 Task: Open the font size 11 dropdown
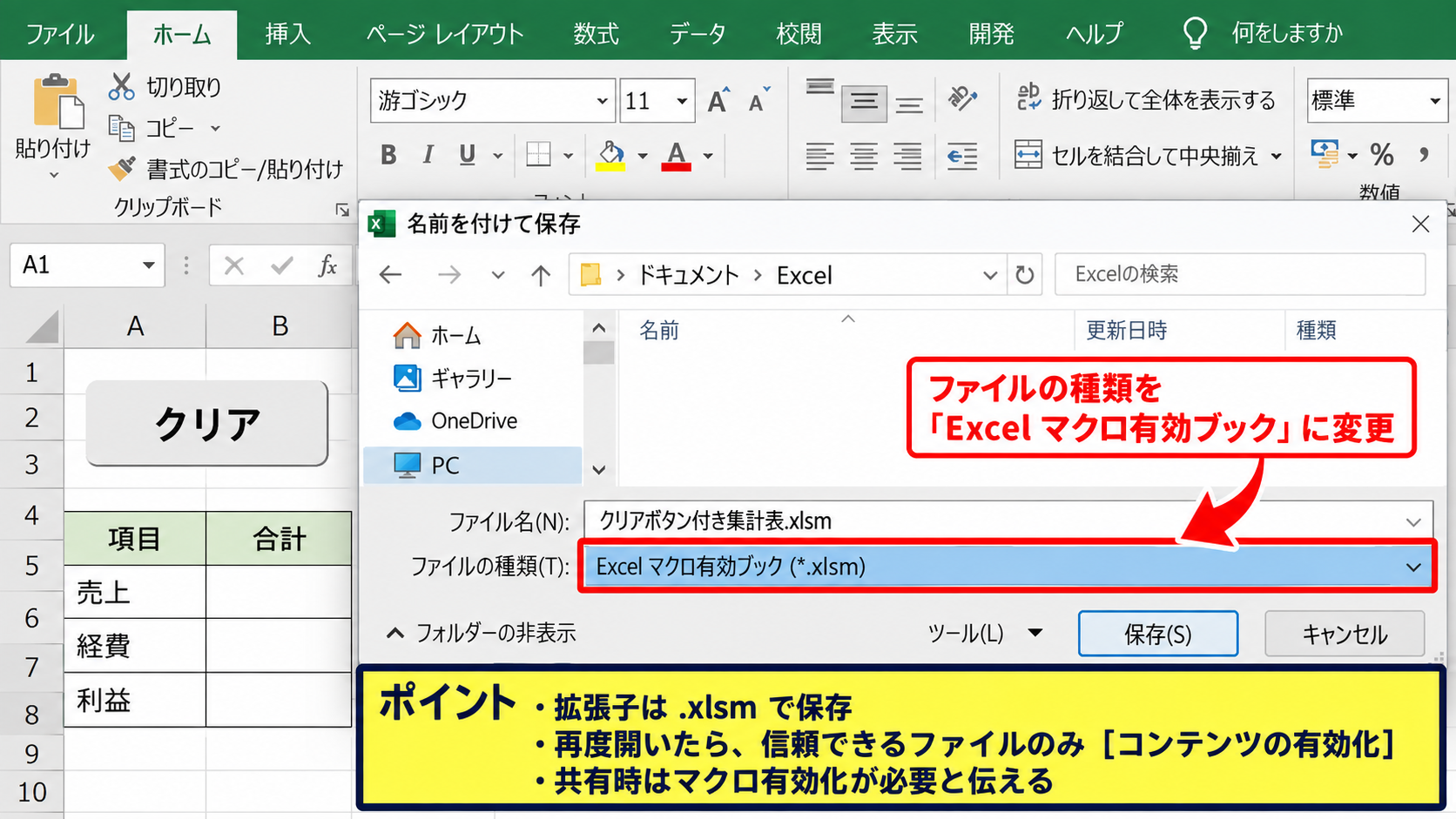click(x=682, y=101)
